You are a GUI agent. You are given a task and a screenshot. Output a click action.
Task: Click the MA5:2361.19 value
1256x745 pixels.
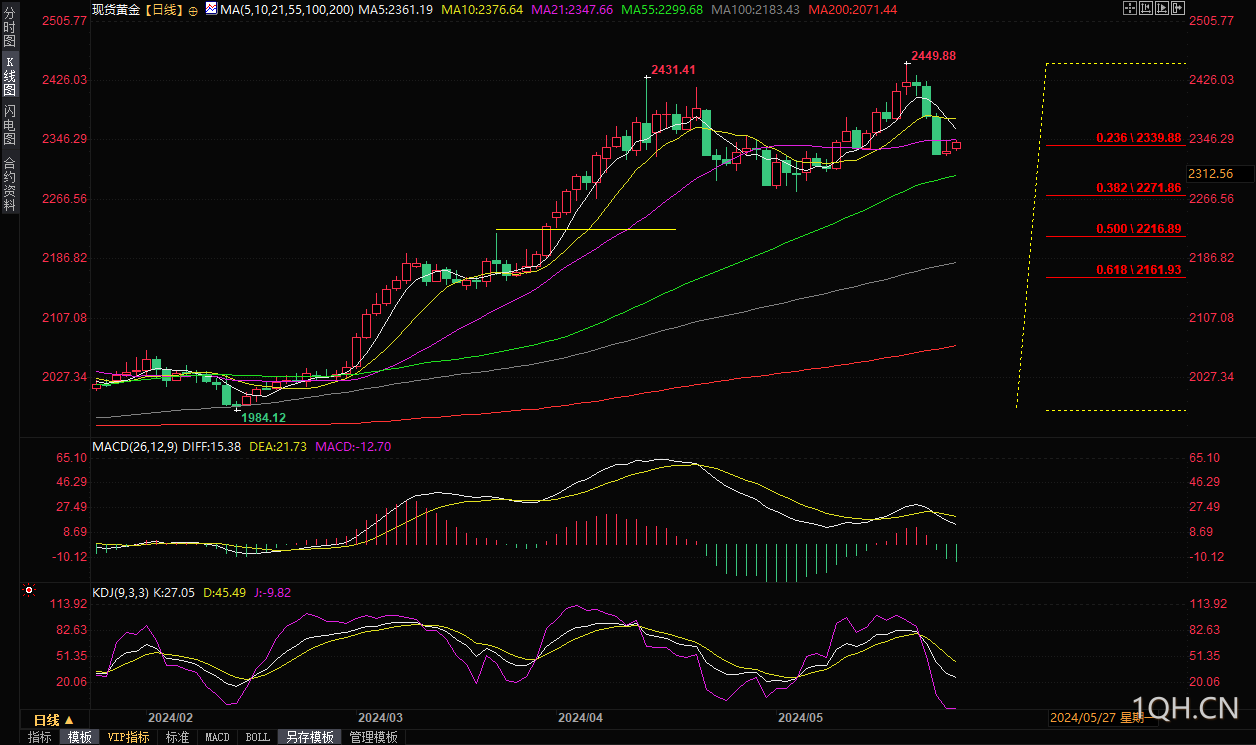click(x=395, y=9)
